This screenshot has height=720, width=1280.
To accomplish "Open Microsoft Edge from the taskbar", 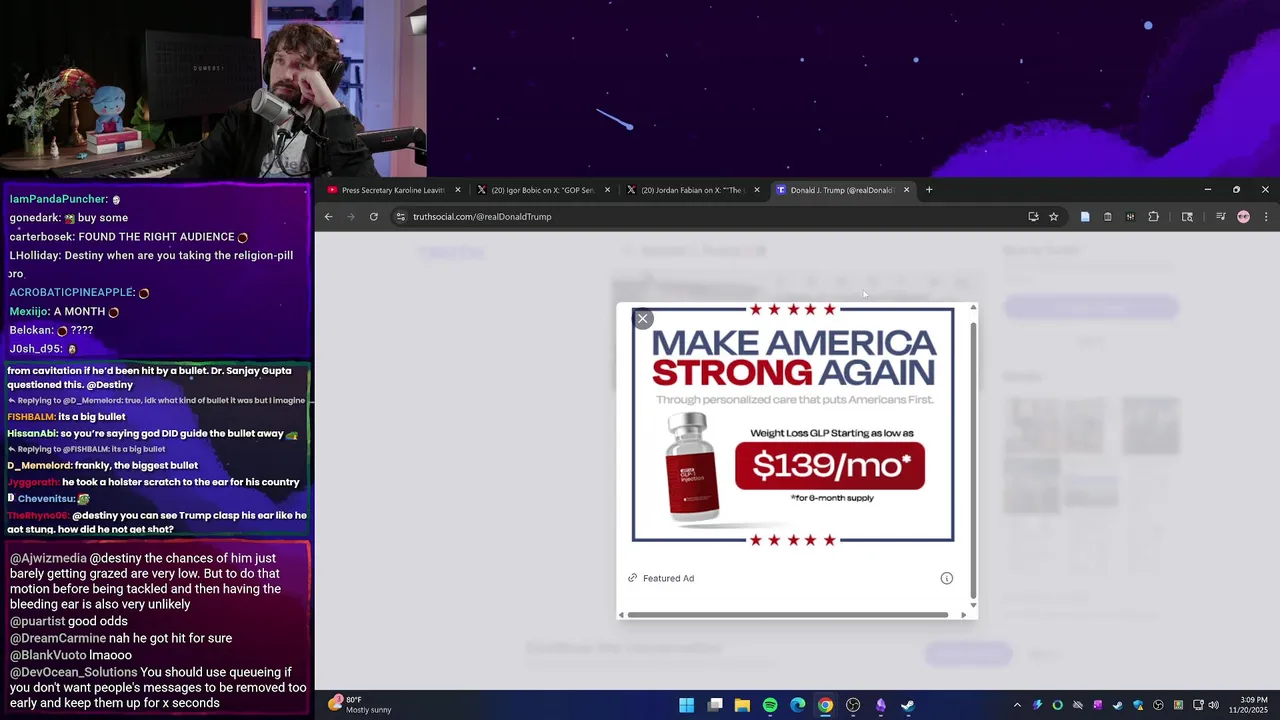I will pyautogui.click(x=798, y=705).
